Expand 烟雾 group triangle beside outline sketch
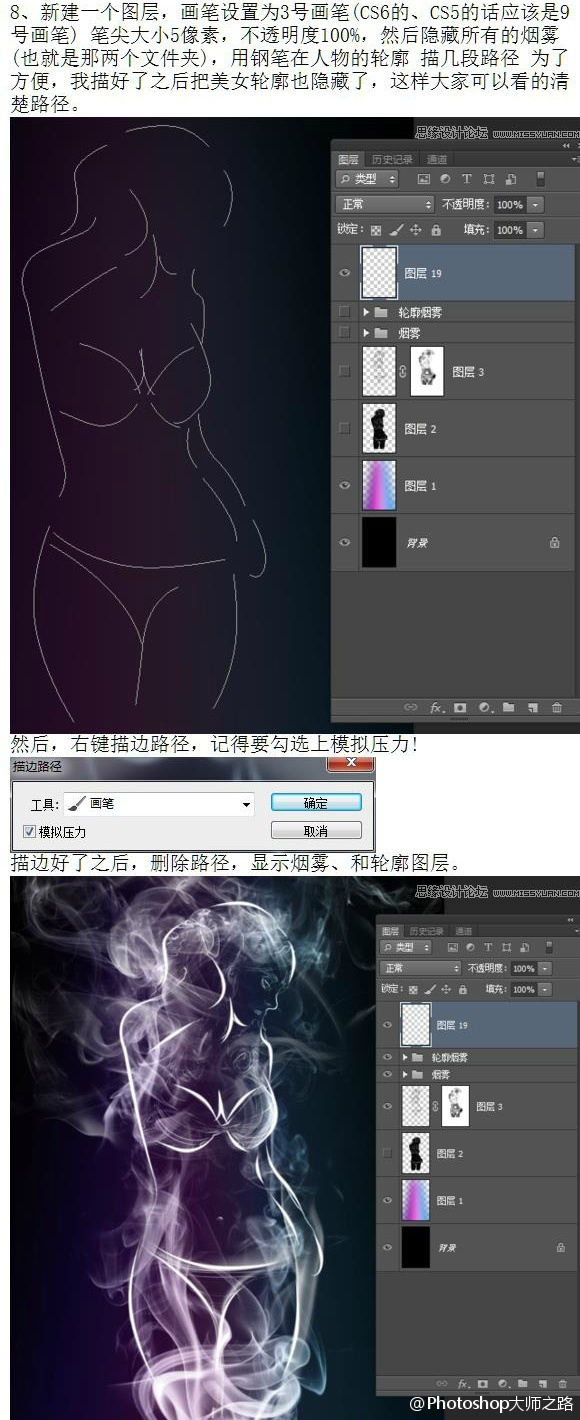The width and height of the screenshot is (580, 1420). pyautogui.click(x=366, y=332)
